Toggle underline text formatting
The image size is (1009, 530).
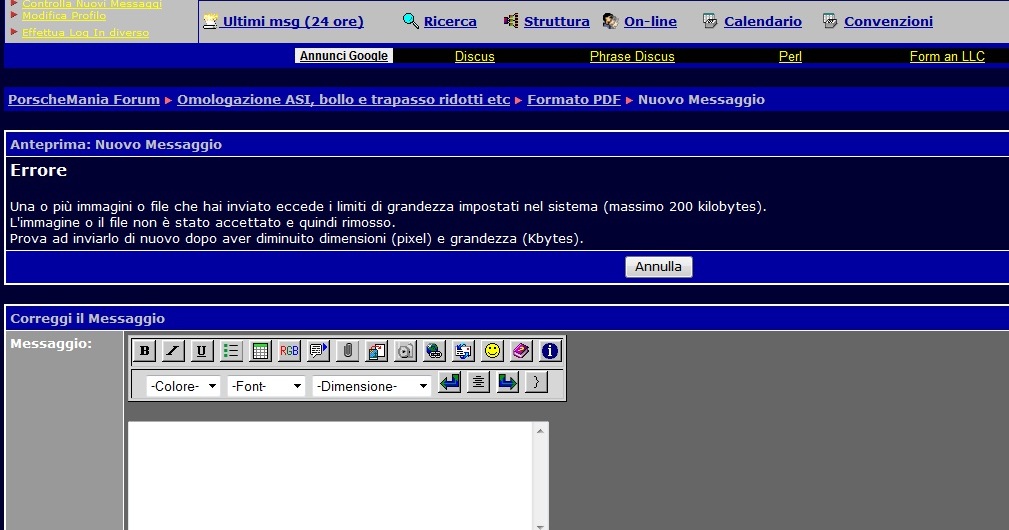pyautogui.click(x=202, y=351)
